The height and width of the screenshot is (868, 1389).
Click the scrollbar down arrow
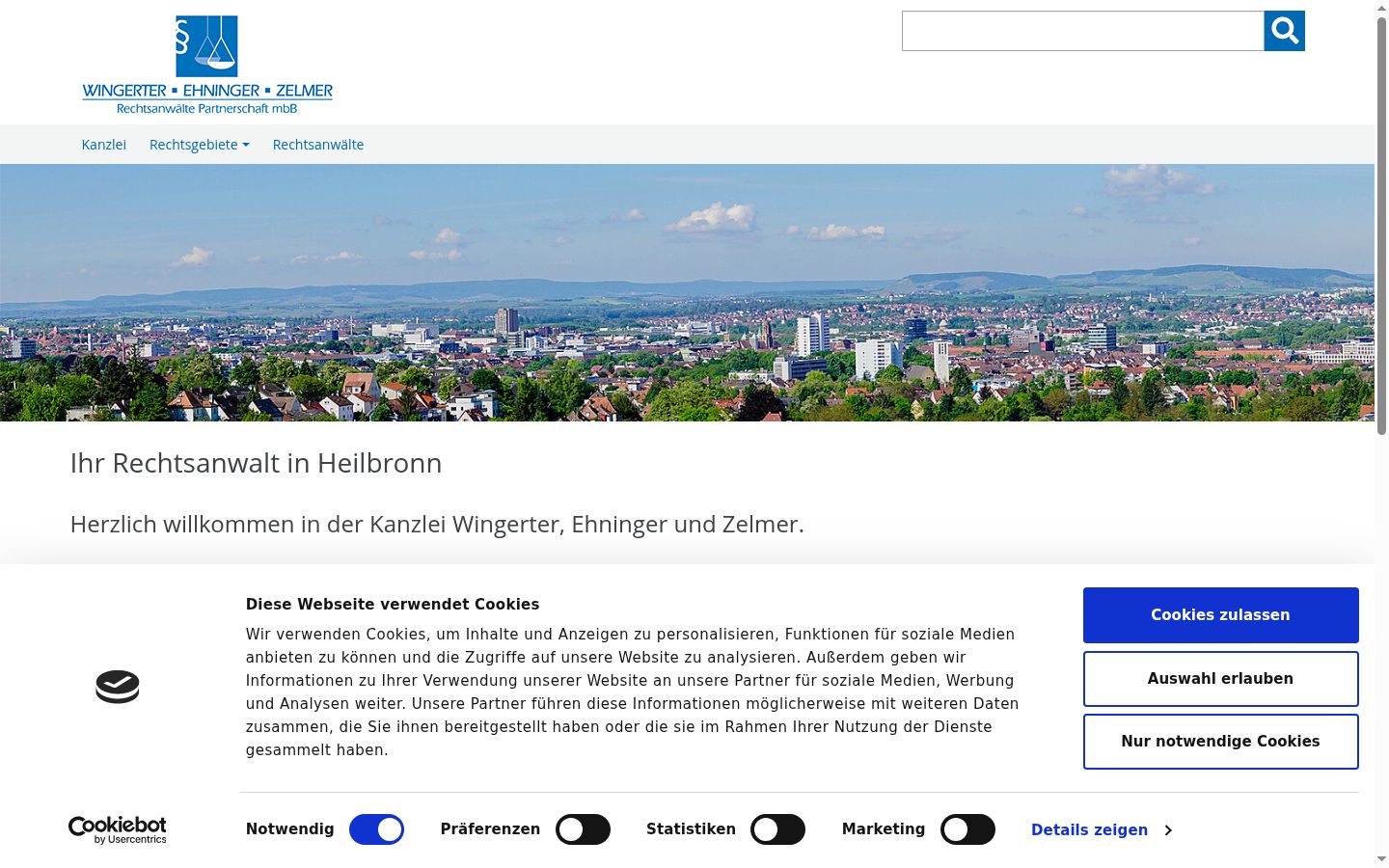coord(1381,859)
